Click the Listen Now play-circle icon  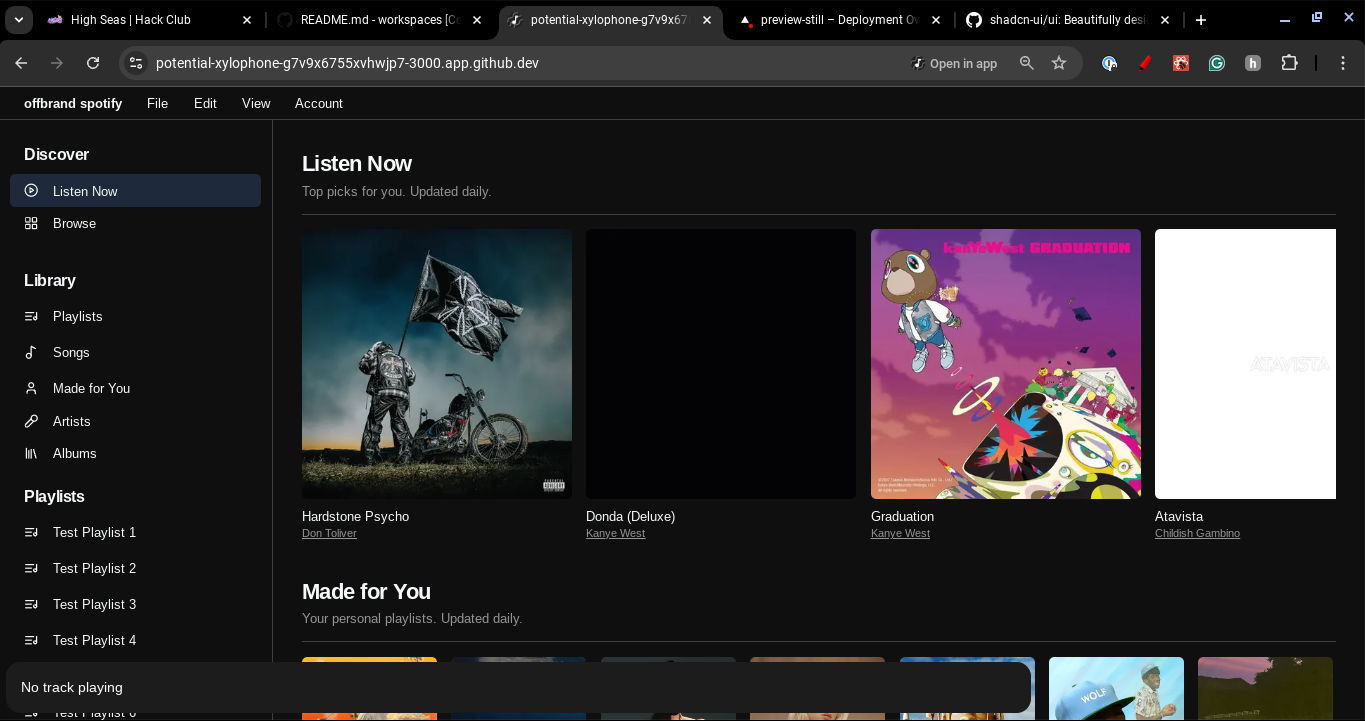pos(31,191)
